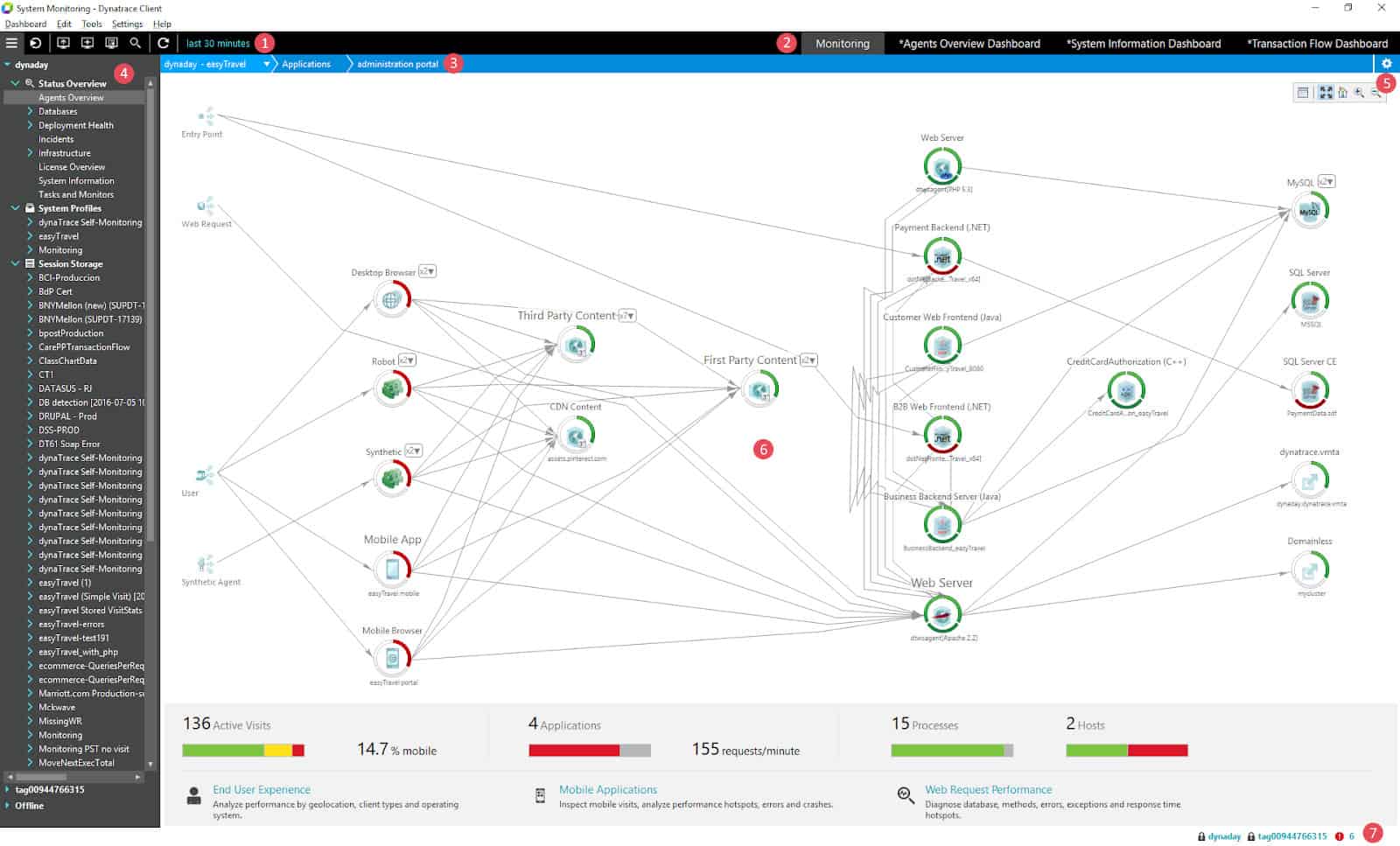Expand the Offline server entry
The image size is (1400, 846).
point(8,805)
